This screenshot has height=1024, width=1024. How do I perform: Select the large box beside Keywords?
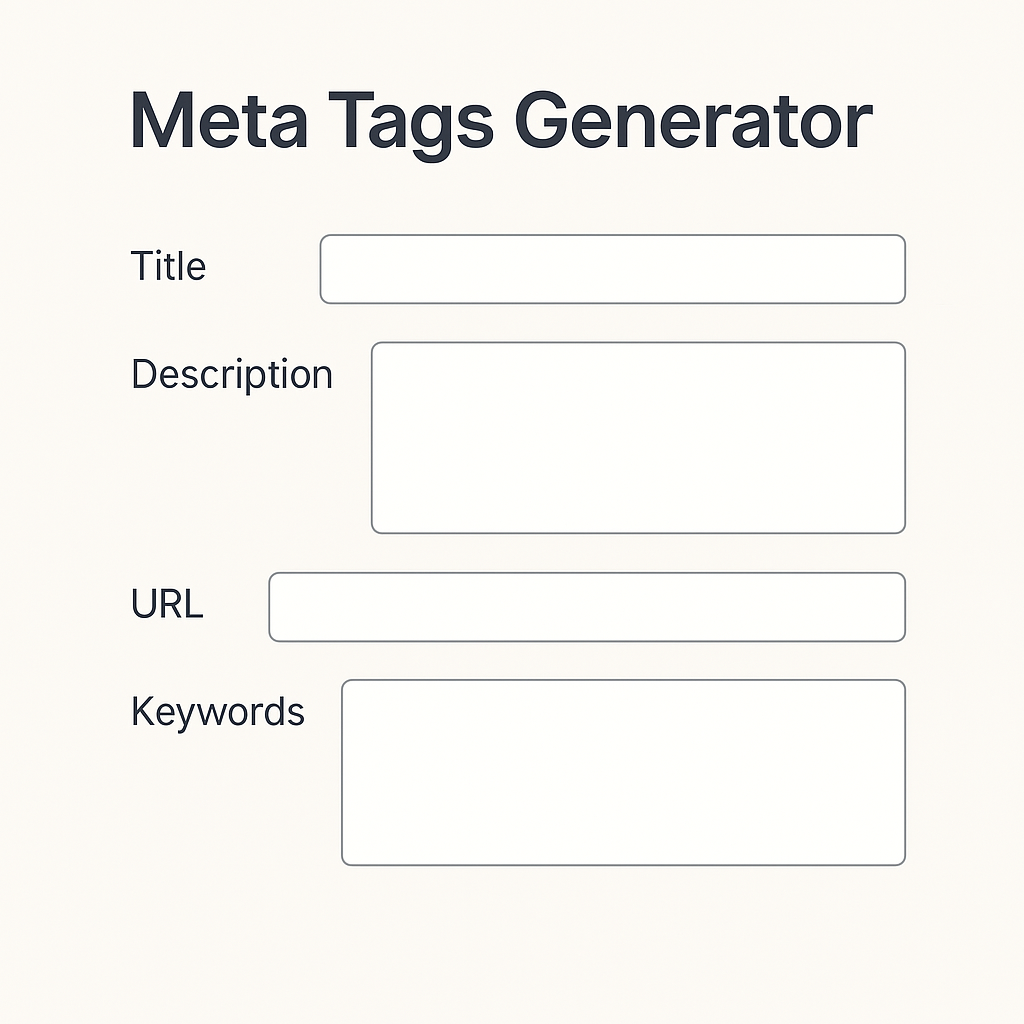[623, 773]
